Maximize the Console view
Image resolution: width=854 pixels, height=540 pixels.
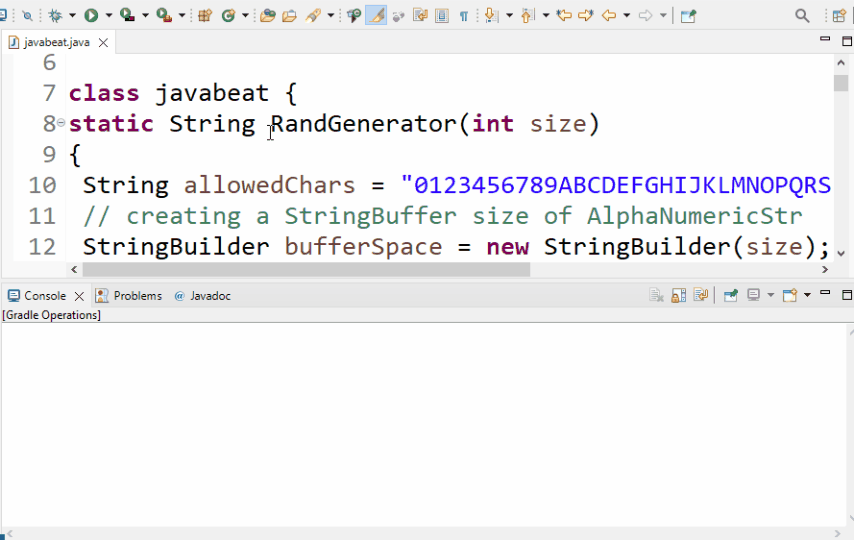[847, 295]
